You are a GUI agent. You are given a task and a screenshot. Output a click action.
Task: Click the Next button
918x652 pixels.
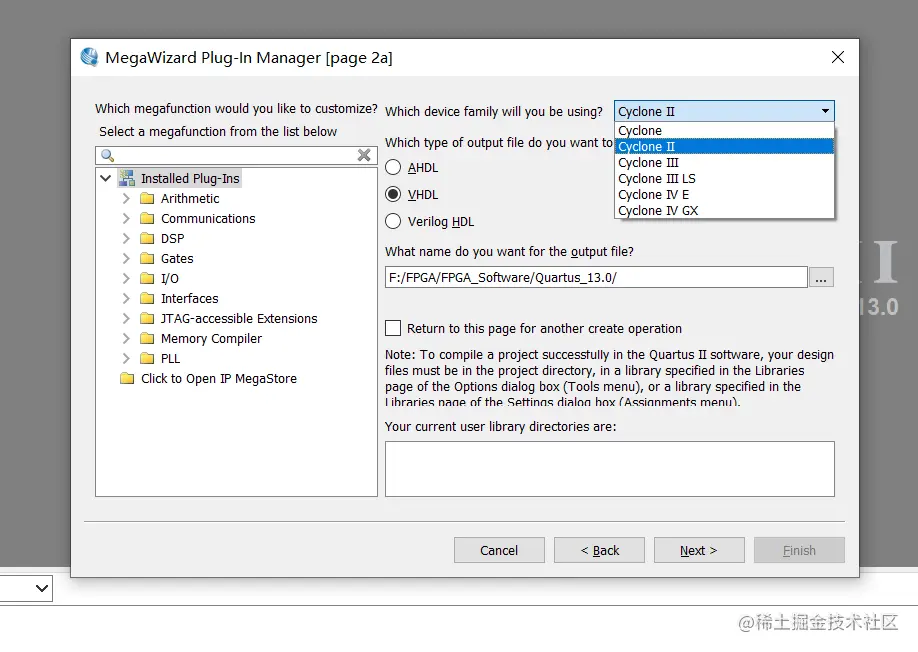tap(698, 550)
